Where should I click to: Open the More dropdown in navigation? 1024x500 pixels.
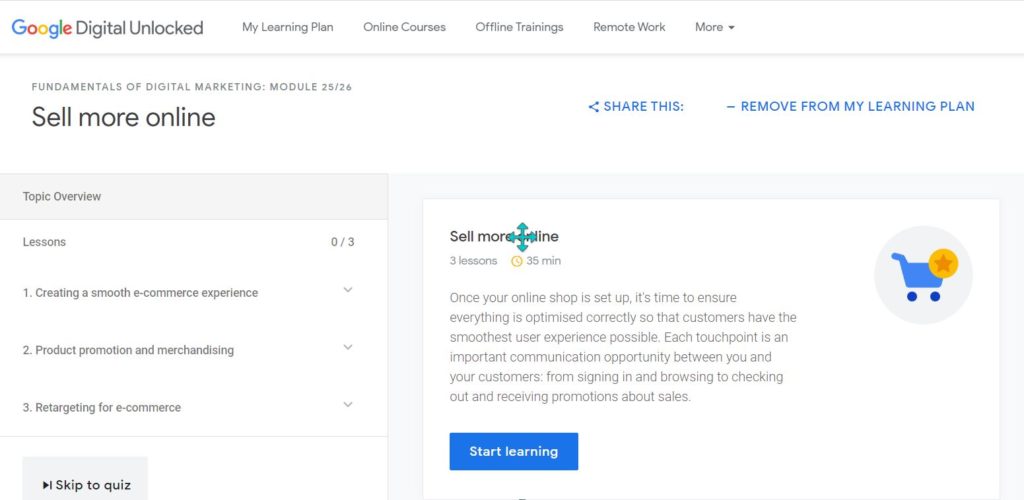point(714,27)
